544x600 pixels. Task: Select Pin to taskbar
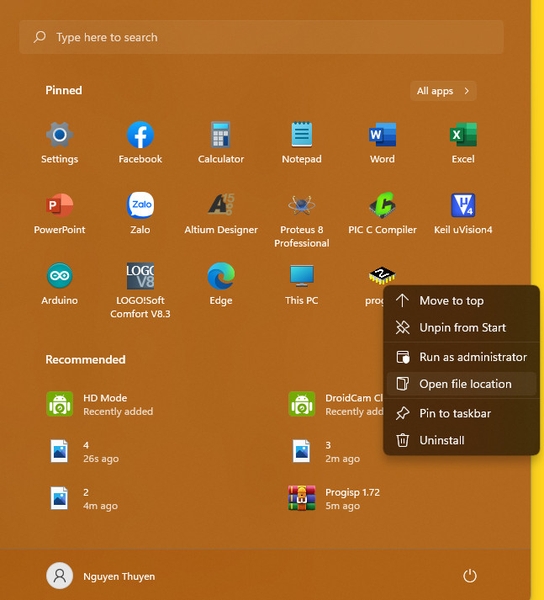coord(461,413)
